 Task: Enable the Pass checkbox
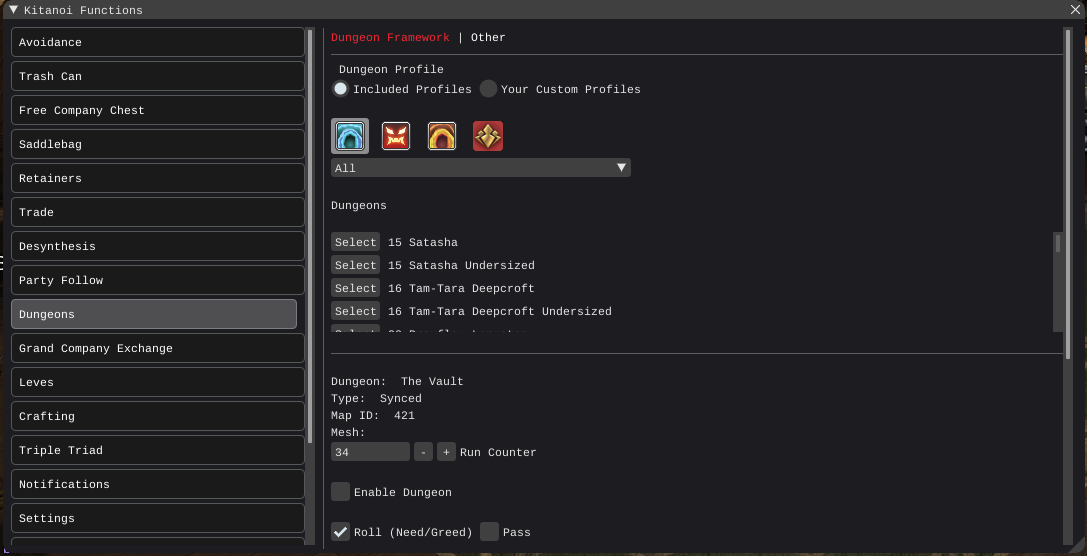(489, 532)
